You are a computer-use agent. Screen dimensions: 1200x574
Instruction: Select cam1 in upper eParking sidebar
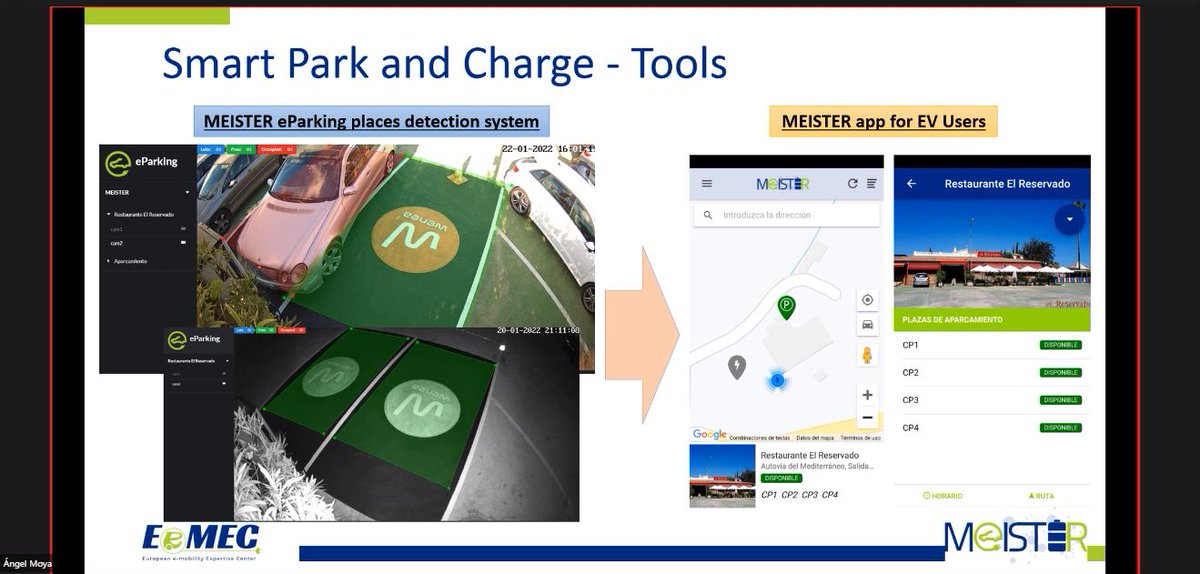pyautogui.click(x=117, y=229)
